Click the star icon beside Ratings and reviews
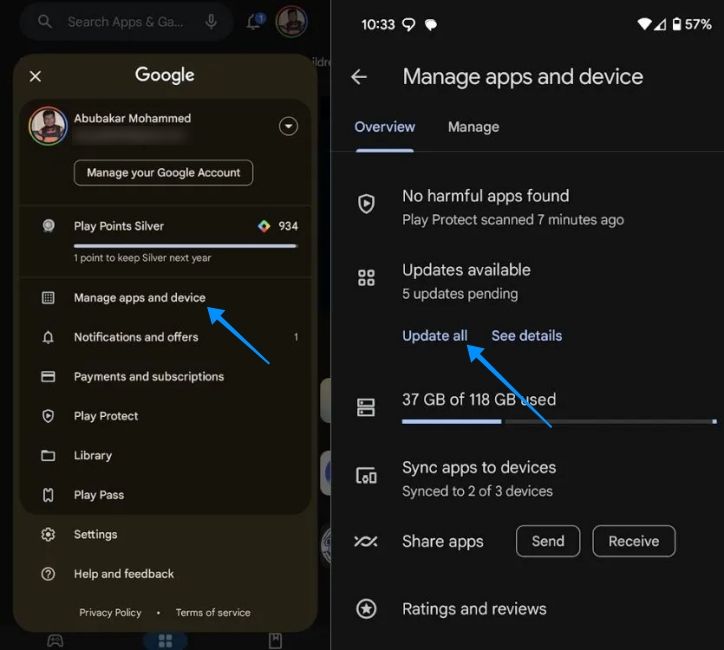The width and height of the screenshot is (724, 650). point(367,609)
